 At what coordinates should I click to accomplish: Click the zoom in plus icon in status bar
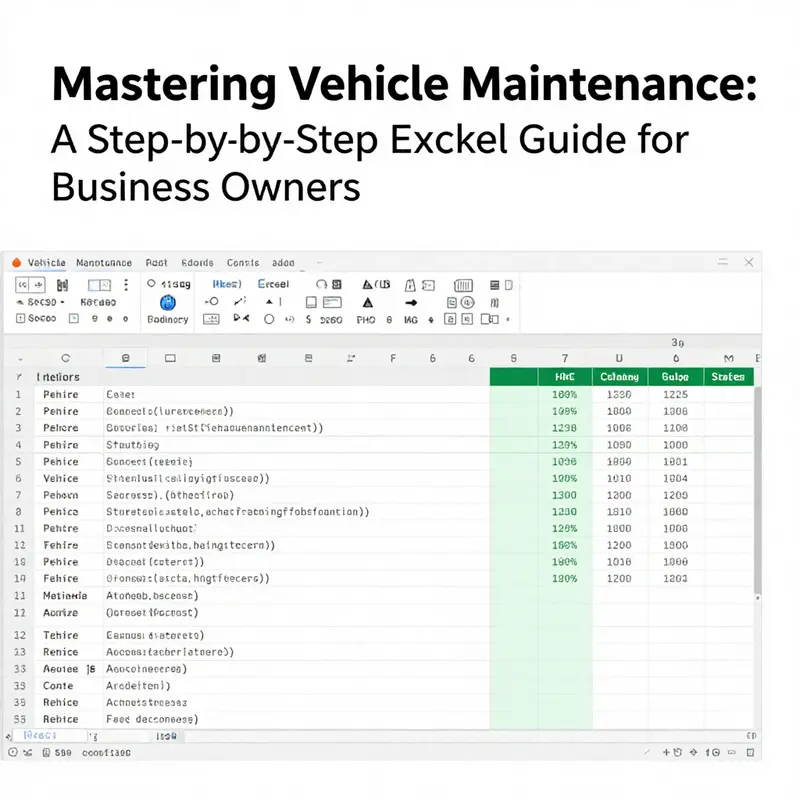click(x=666, y=752)
